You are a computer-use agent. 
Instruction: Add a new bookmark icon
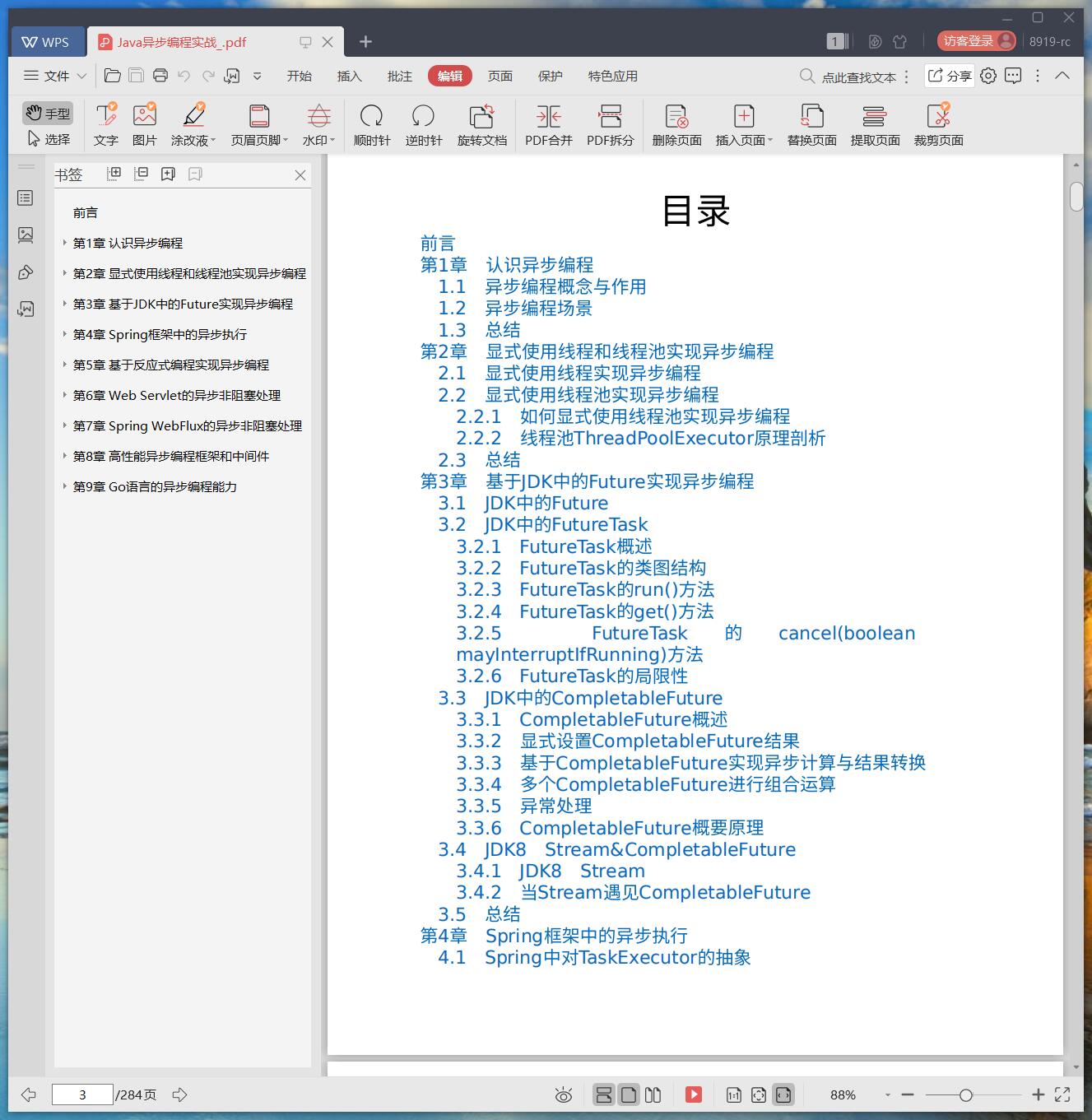(x=168, y=174)
